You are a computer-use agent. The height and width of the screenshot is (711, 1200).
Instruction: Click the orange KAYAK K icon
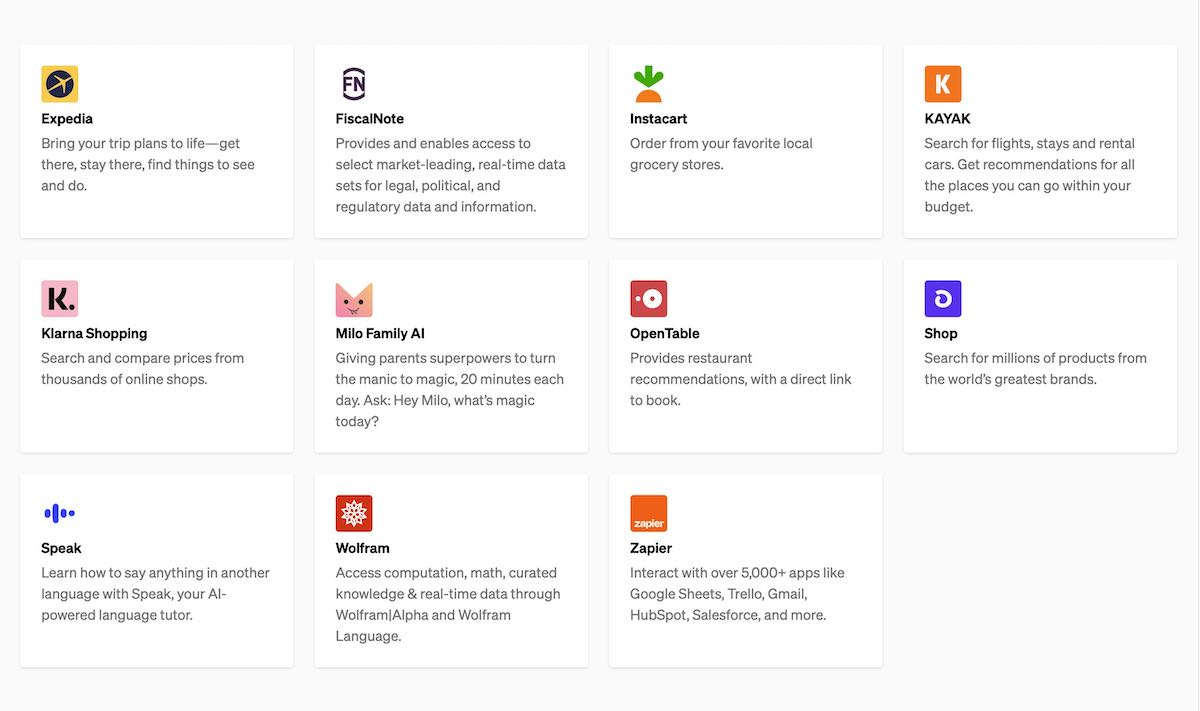tap(942, 84)
